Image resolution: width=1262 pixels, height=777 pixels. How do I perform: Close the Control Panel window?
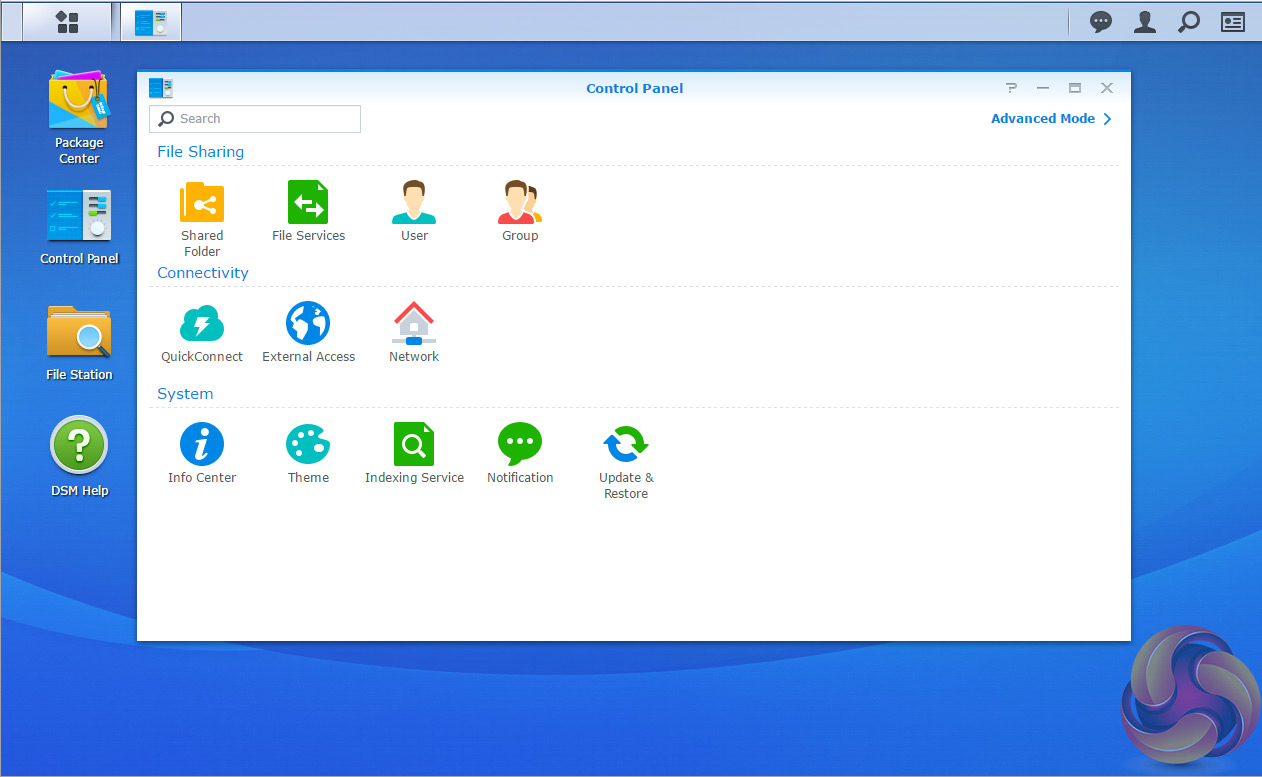[1107, 88]
